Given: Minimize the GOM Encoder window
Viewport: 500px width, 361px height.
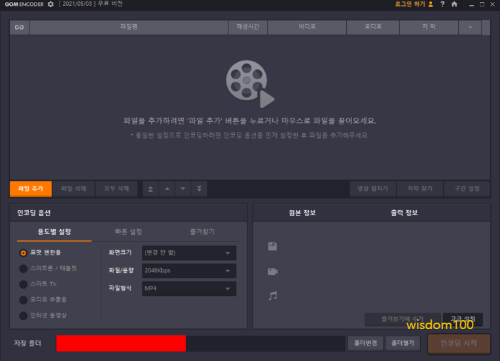Looking at the screenshot, I should tap(471, 5).
